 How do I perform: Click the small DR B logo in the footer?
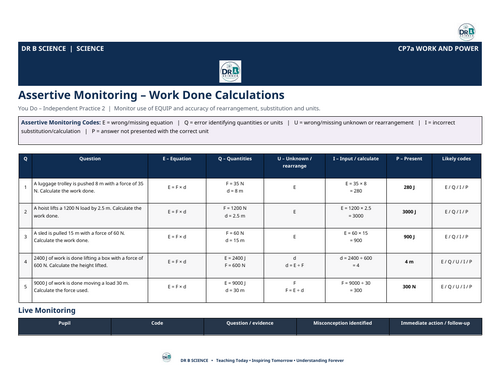(167, 357)
